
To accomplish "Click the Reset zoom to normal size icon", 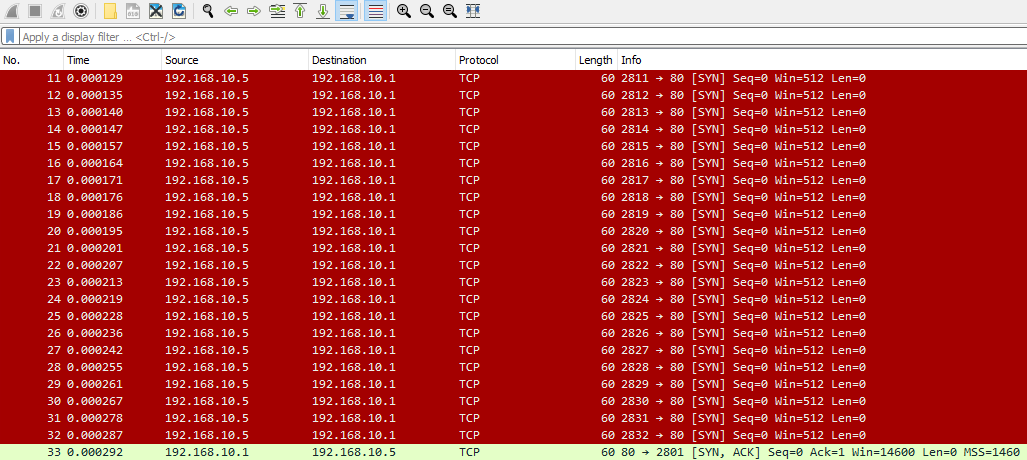I will (450, 11).
